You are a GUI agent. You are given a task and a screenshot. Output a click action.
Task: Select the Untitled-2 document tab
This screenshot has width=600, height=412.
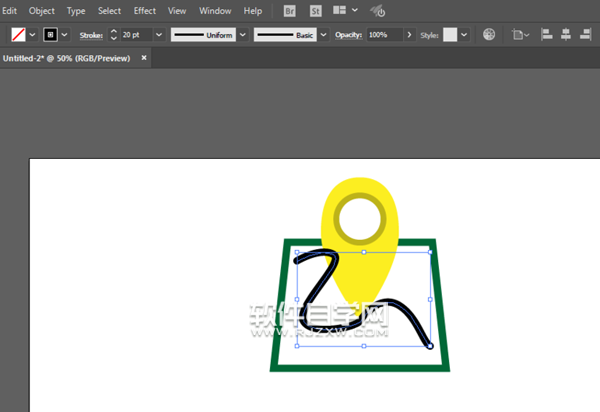coord(66,58)
